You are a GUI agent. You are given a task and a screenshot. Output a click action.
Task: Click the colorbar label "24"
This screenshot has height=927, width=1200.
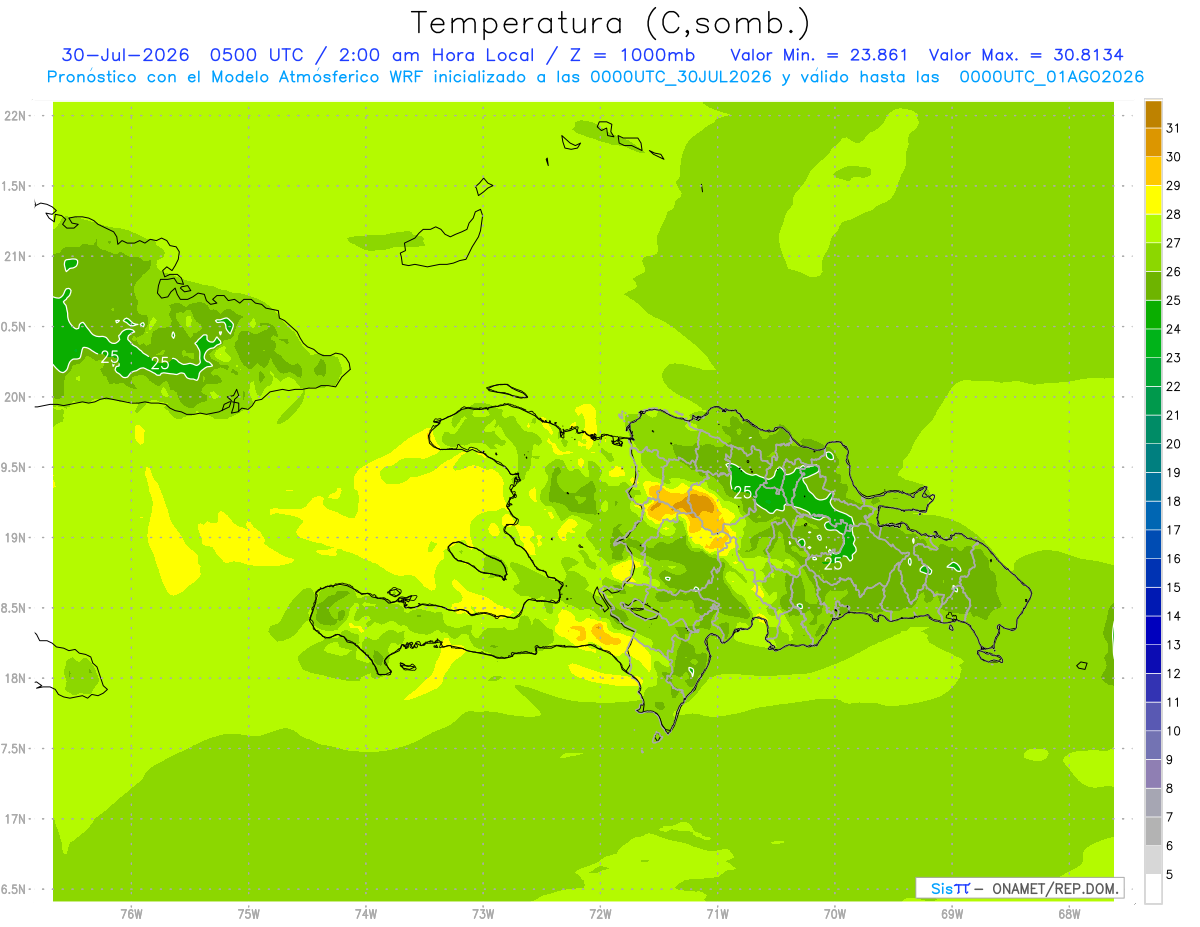1174,329
